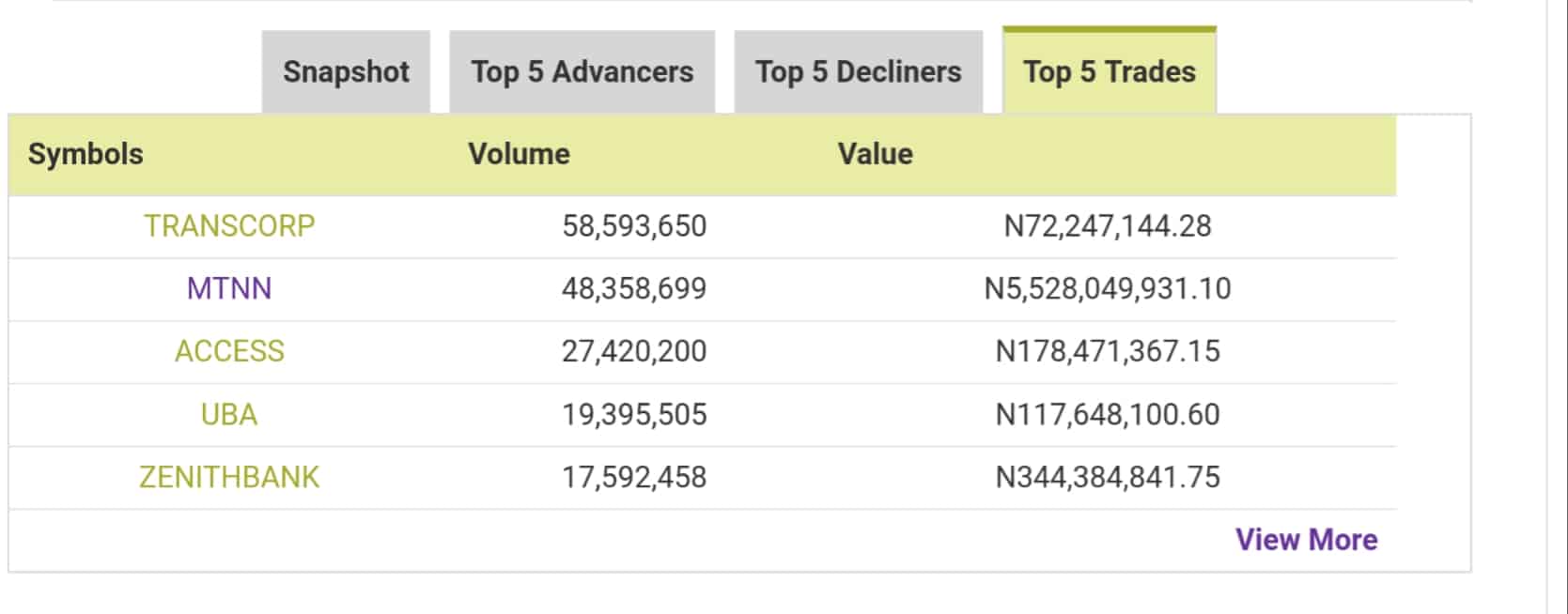1568x614 pixels.
Task: Select TRANSCORP volume 58,593,650
Action: click(634, 226)
